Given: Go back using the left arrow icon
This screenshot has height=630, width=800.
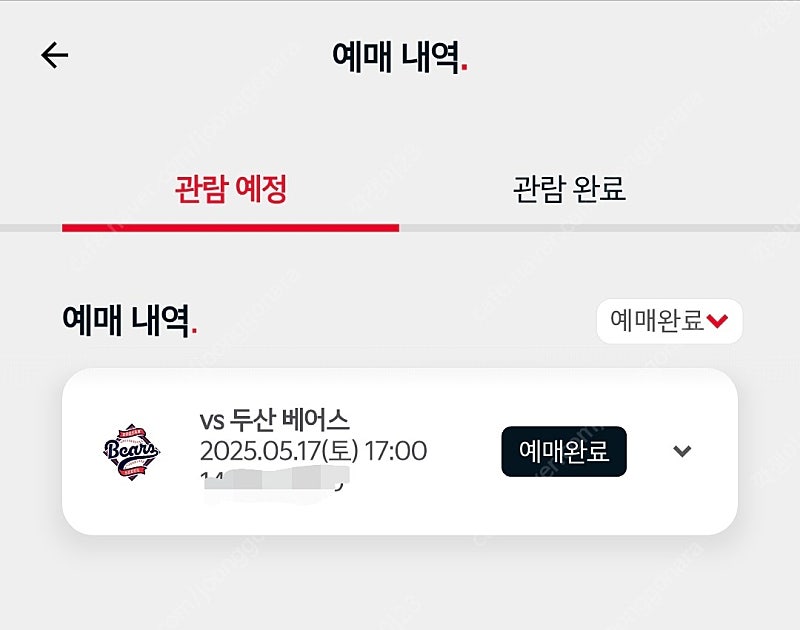Looking at the screenshot, I should [55, 55].
